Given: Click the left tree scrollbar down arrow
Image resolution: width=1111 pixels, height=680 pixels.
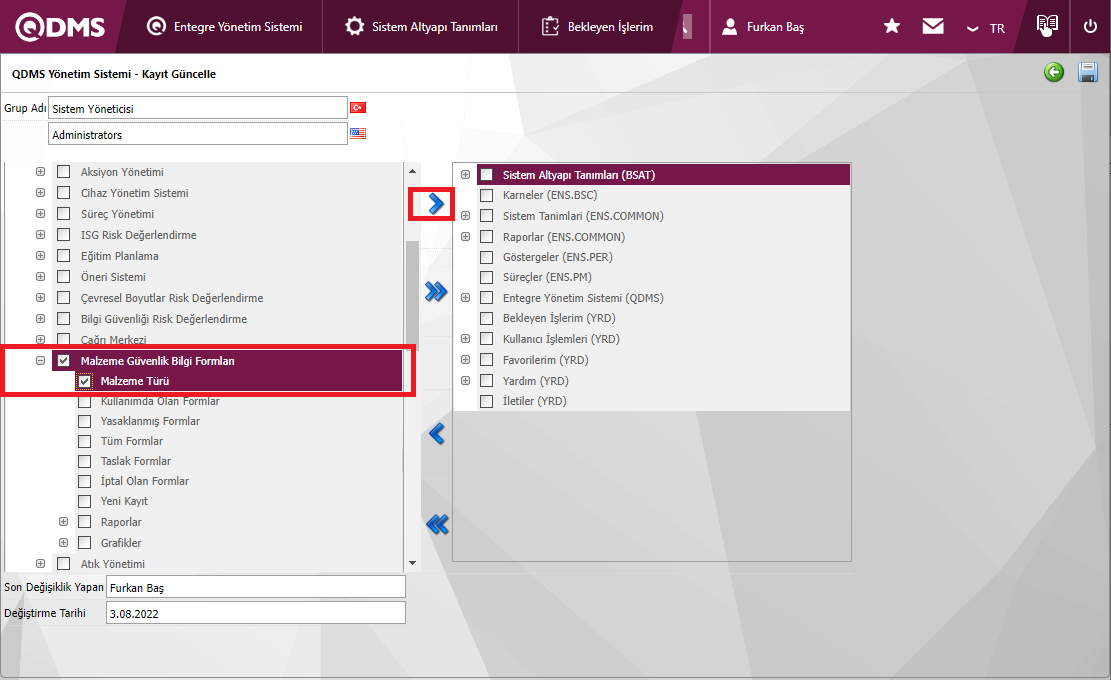Looking at the screenshot, I should tap(412, 563).
